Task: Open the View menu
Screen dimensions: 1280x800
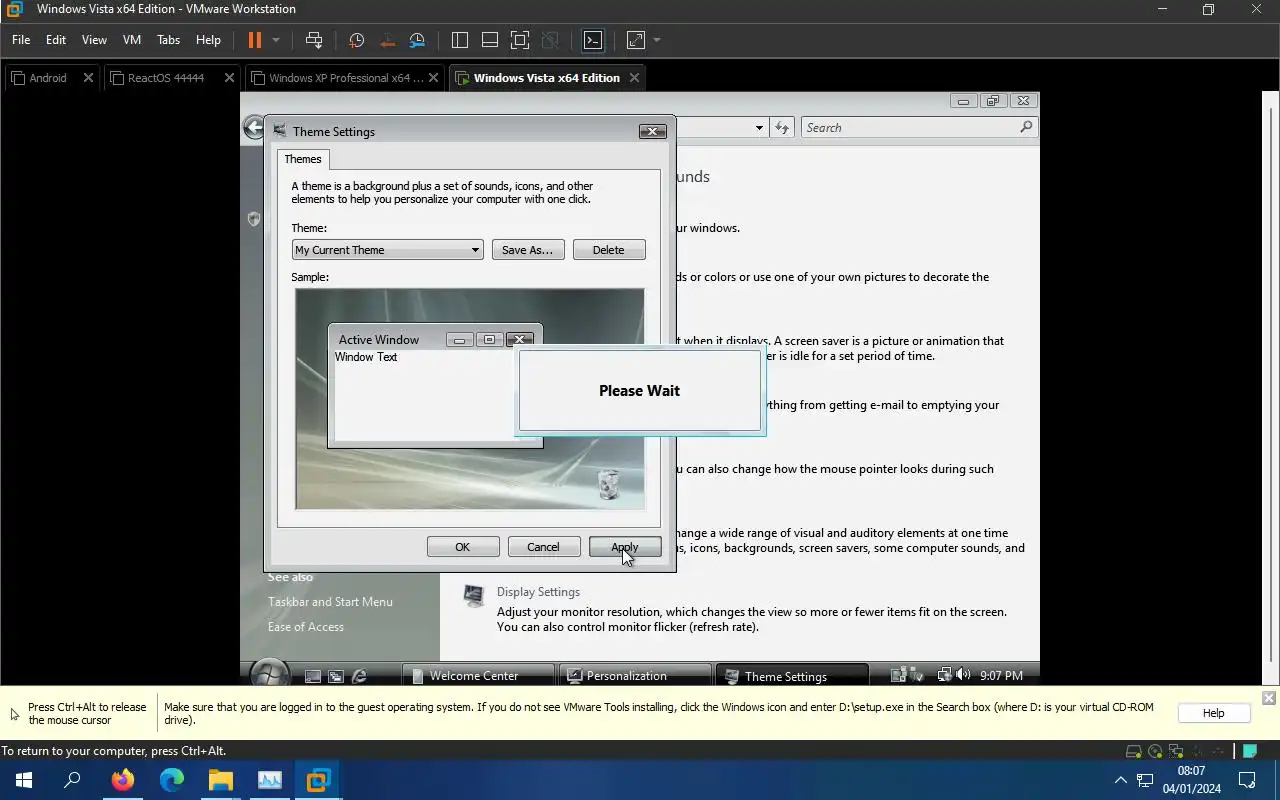Action: click(x=94, y=40)
